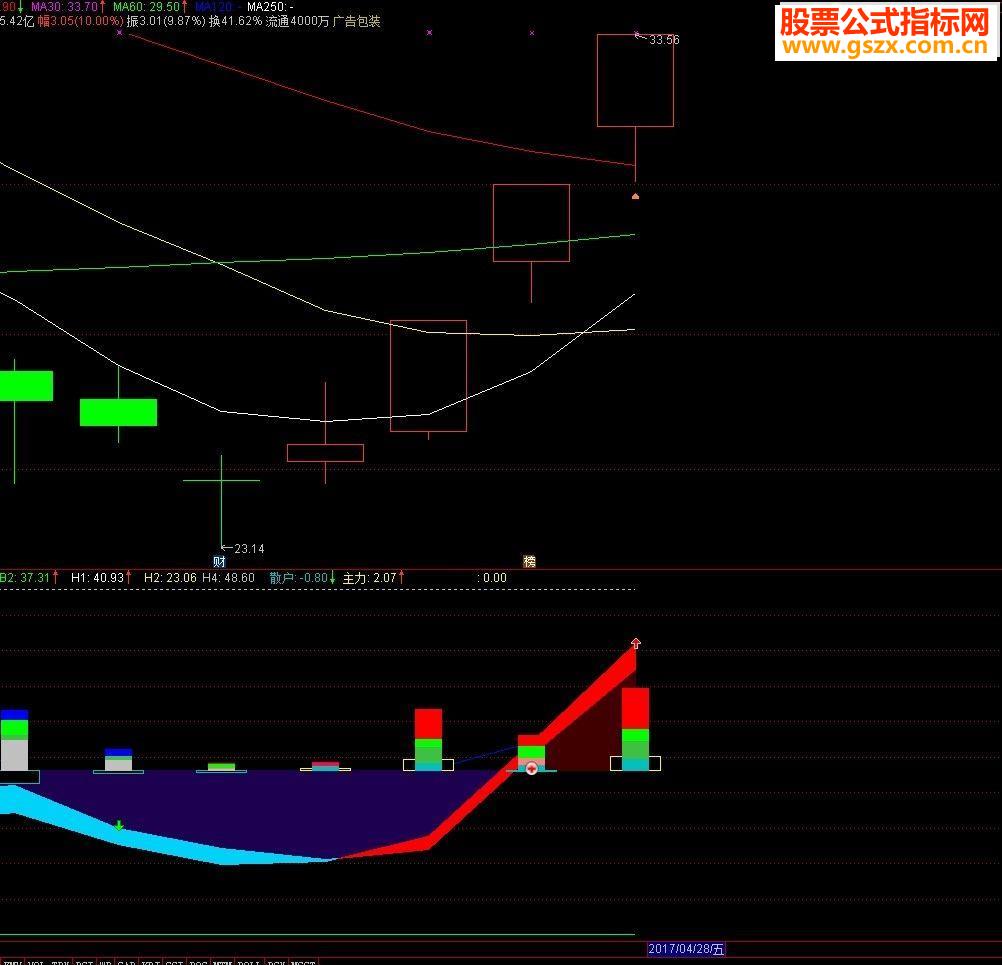Click the 振3.01(9.87%) amplitude readout

point(166,21)
